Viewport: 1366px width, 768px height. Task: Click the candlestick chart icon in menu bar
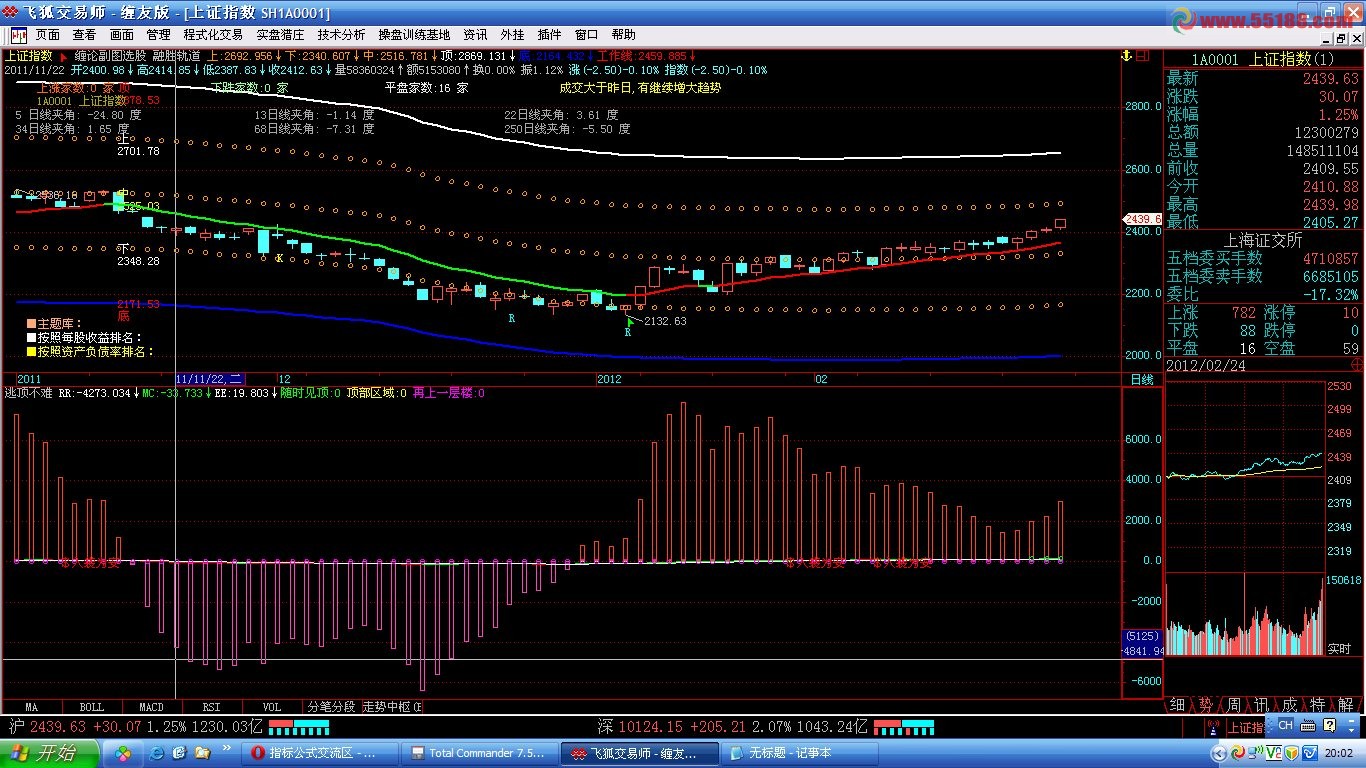click(18, 35)
